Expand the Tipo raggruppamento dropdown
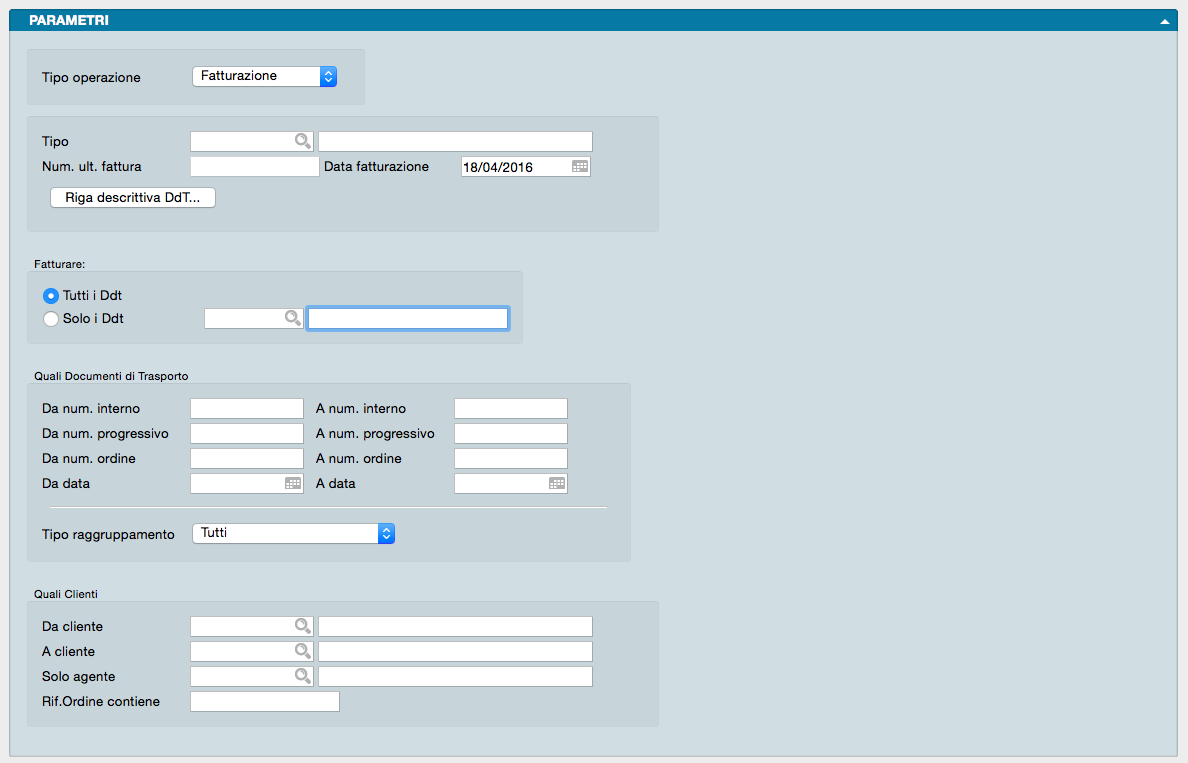The height and width of the screenshot is (763, 1188). click(x=293, y=534)
